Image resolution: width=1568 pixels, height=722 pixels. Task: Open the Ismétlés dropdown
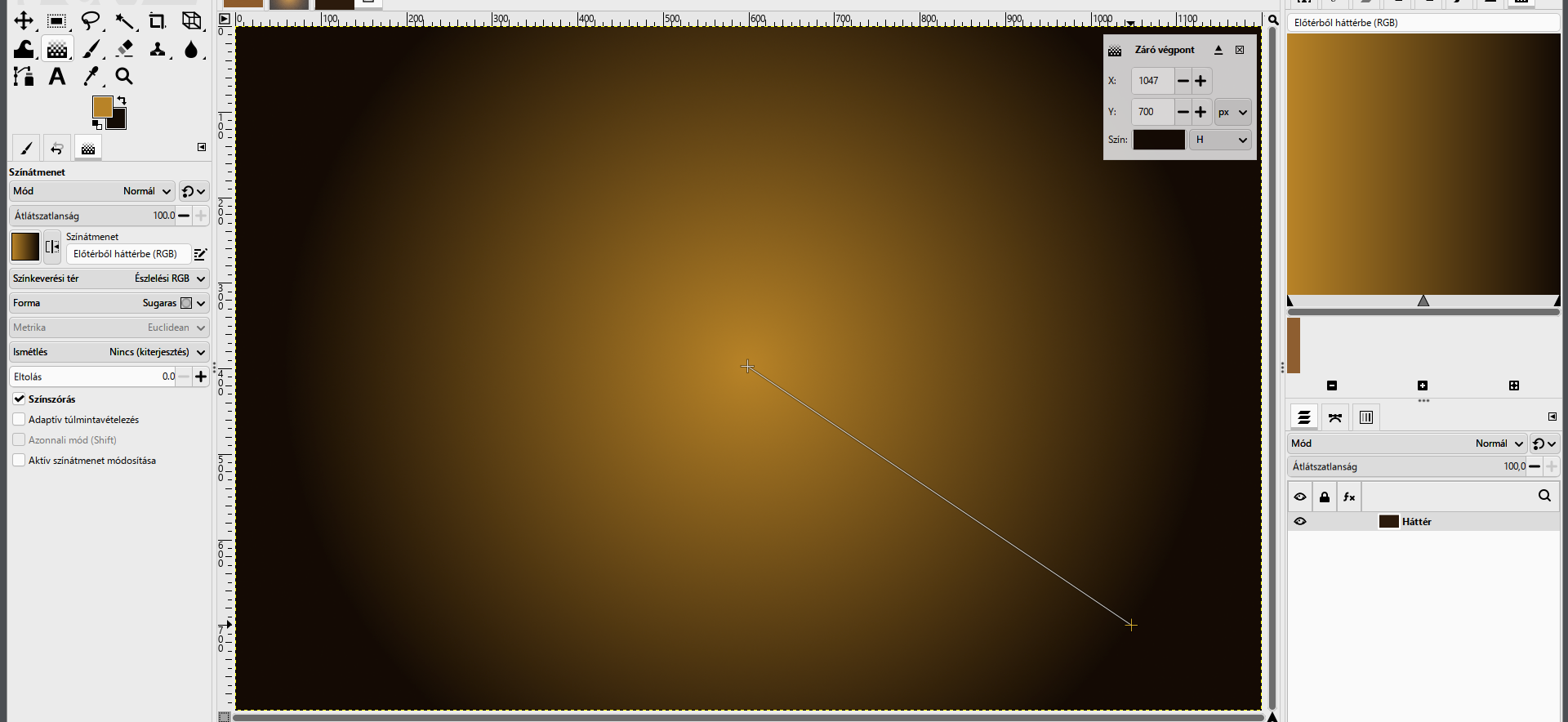[x=109, y=352]
